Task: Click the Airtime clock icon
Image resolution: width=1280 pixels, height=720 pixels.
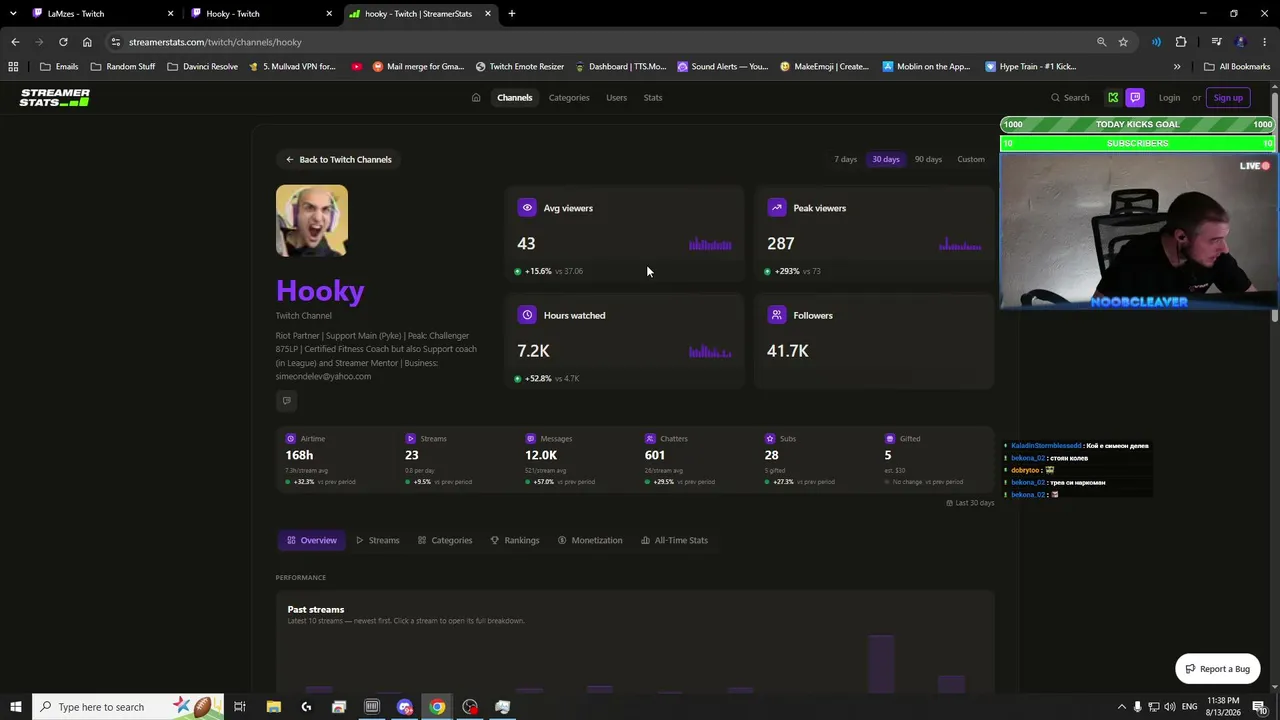Action: (x=291, y=438)
